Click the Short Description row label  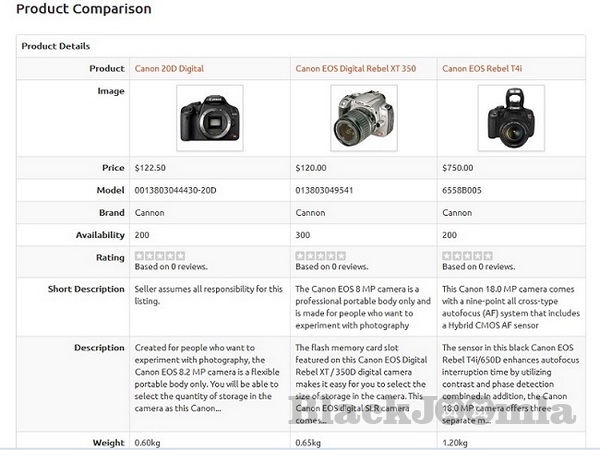tap(86, 289)
